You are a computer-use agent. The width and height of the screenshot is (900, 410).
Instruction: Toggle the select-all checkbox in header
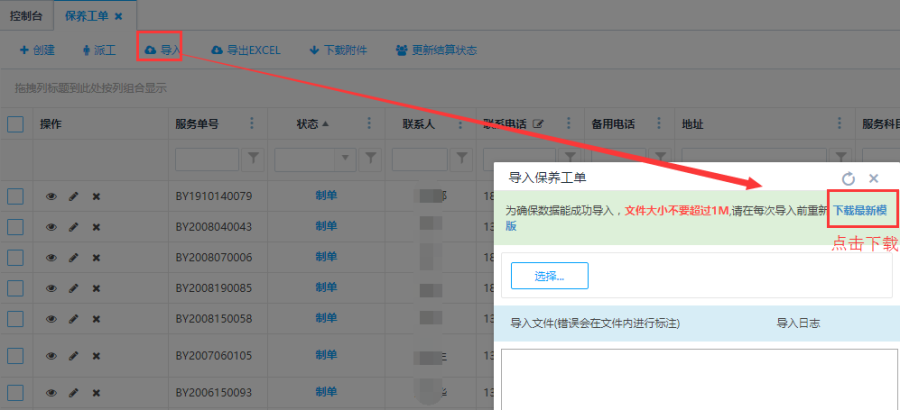coord(15,124)
